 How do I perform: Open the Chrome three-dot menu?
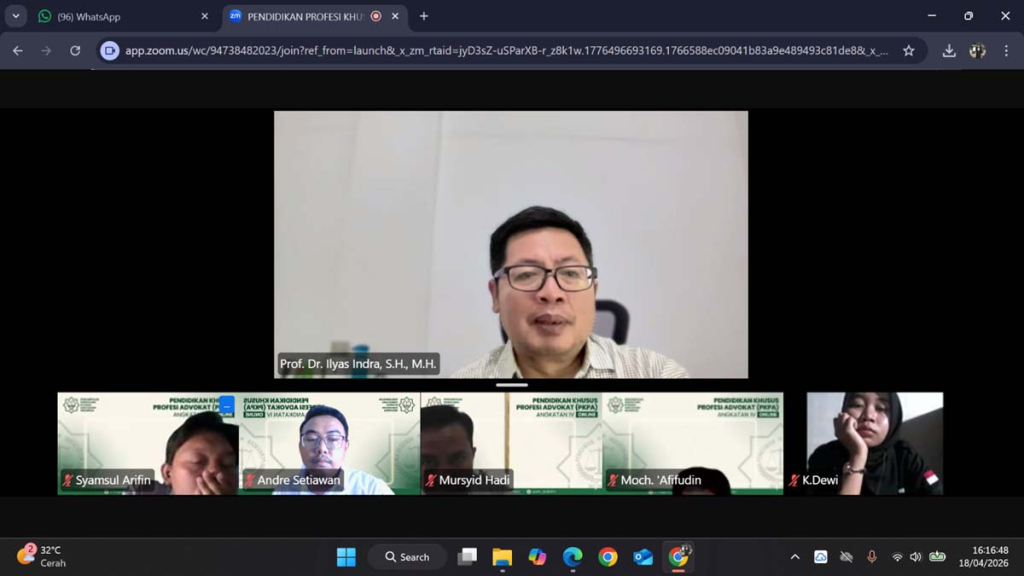(x=1006, y=51)
